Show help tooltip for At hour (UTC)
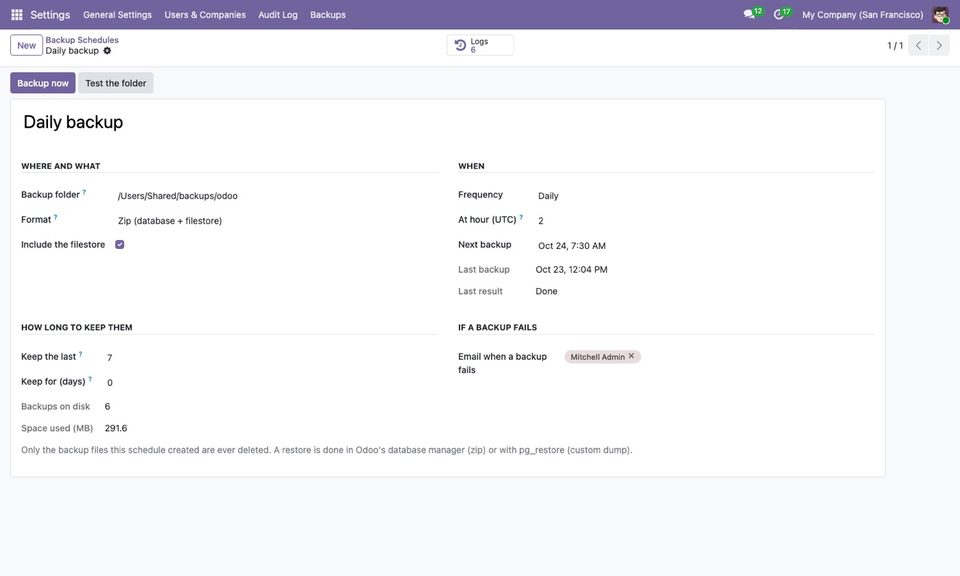 click(521, 217)
